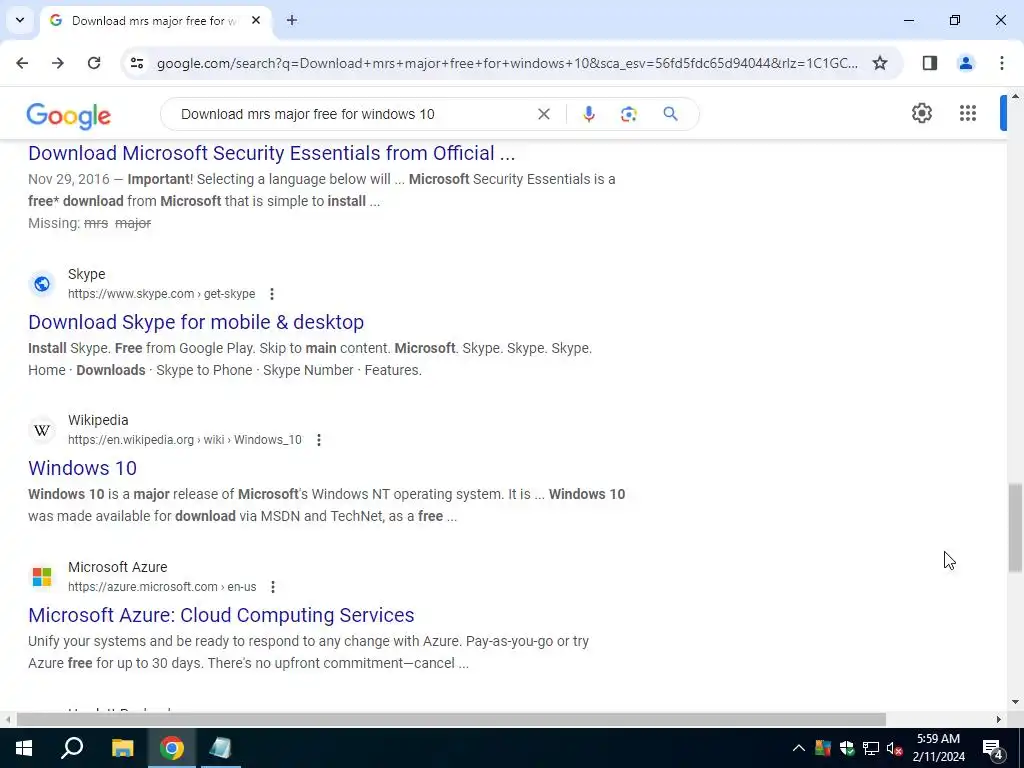This screenshot has width=1024, height=768.
Task: Open Download Skype for mobile & desktop
Action: pos(196,322)
